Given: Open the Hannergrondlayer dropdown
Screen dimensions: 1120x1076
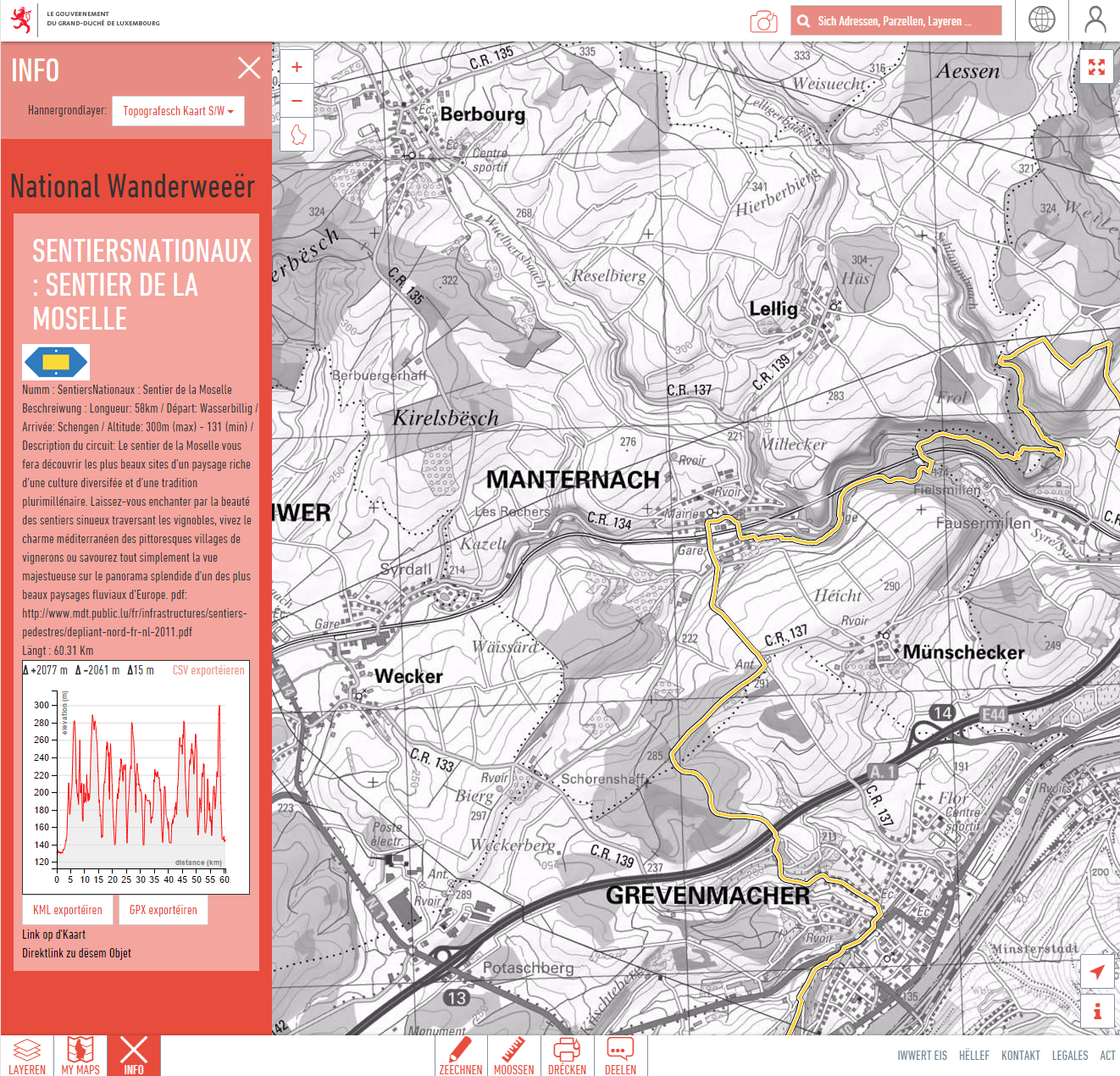Looking at the screenshot, I should click(x=178, y=111).
